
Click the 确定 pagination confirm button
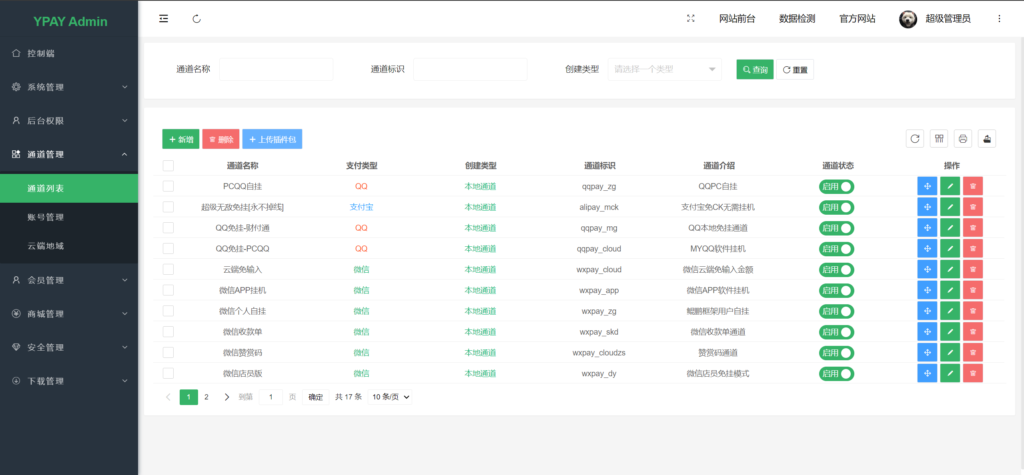(315, 397)
